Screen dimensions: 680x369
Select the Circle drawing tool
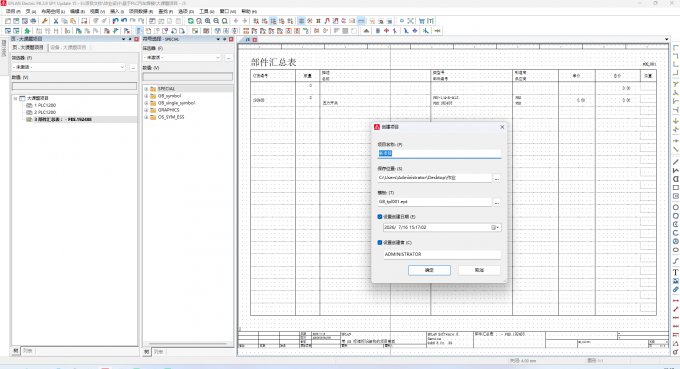coord(676,207)
